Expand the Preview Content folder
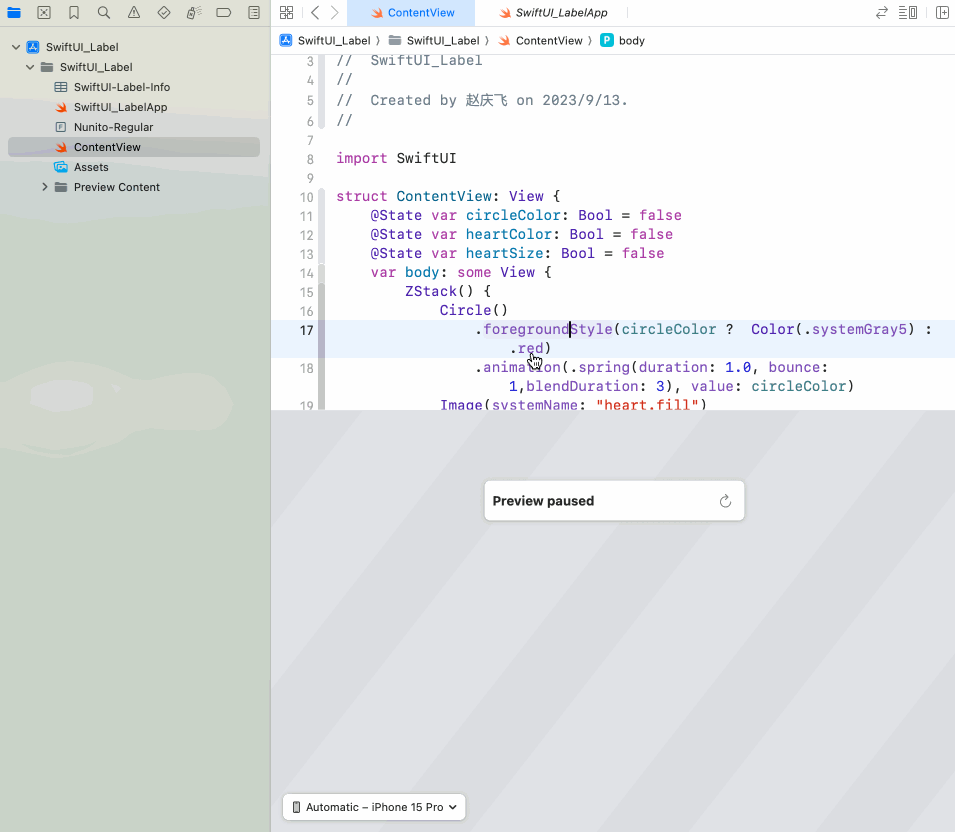The width and height of the screenshot is (955, 832). (x=45, y=187)
